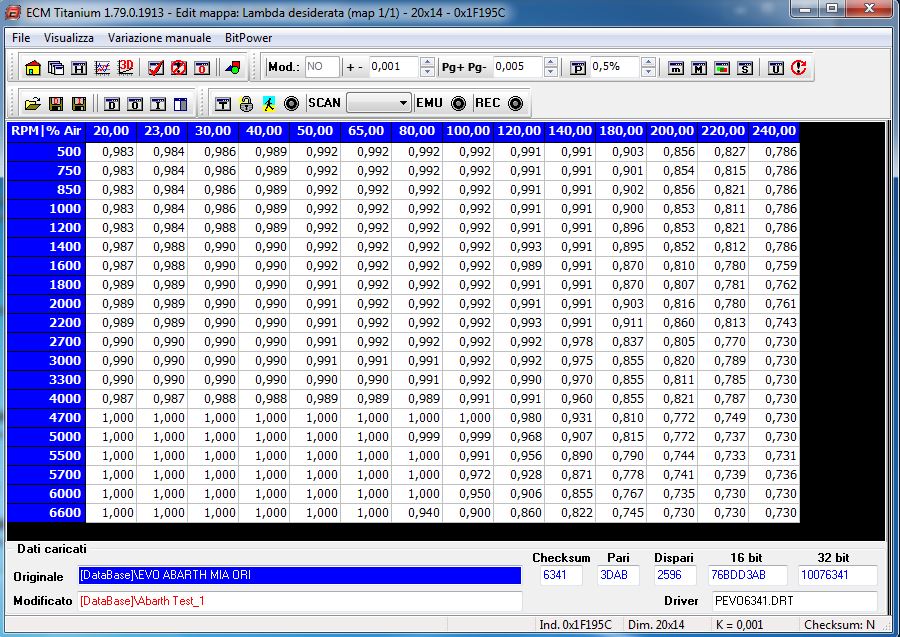Click the red checkmark toolbar icon

[x=156, y=68]
